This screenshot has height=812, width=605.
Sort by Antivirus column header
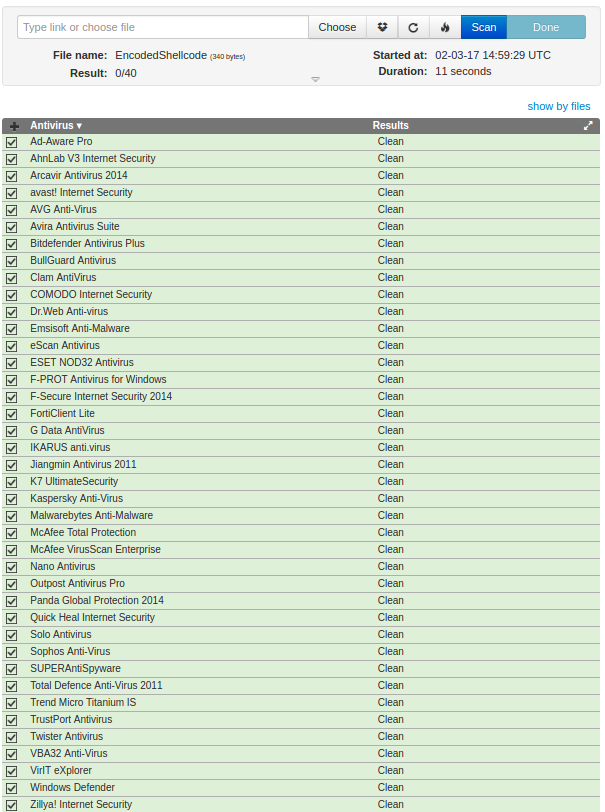pos(56,125)
